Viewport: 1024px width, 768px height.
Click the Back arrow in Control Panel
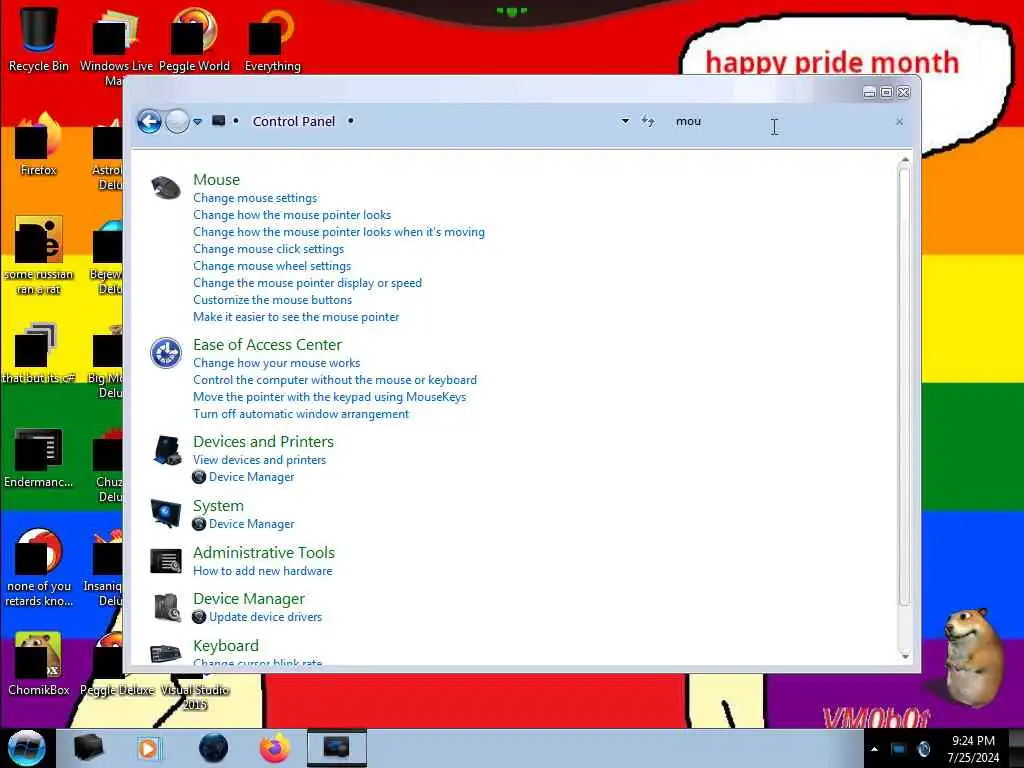(149, 121)
